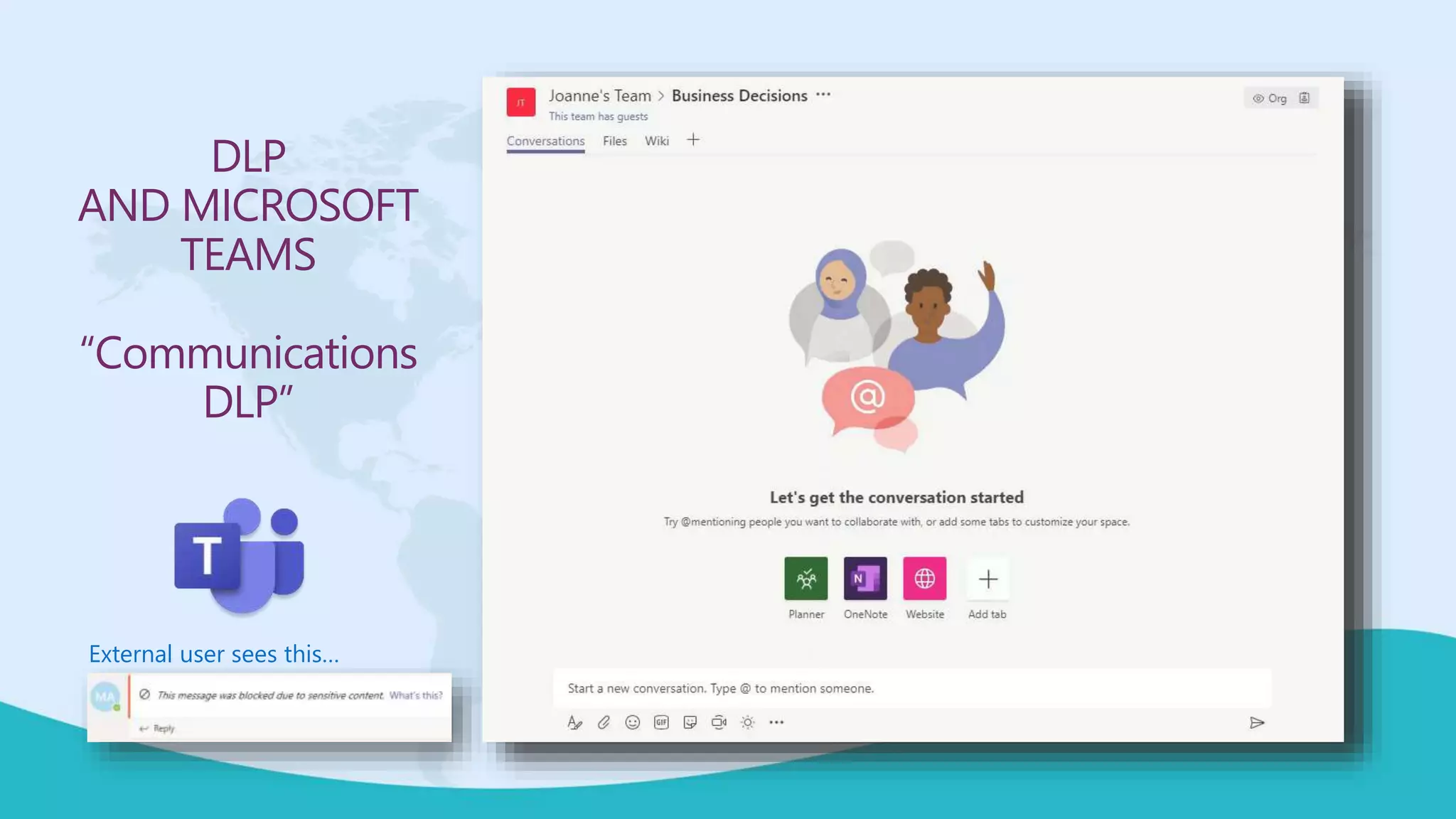This screenshot has height=819, width=1456.
Task: Switch to the Files tab
Action: pos(615,141)
